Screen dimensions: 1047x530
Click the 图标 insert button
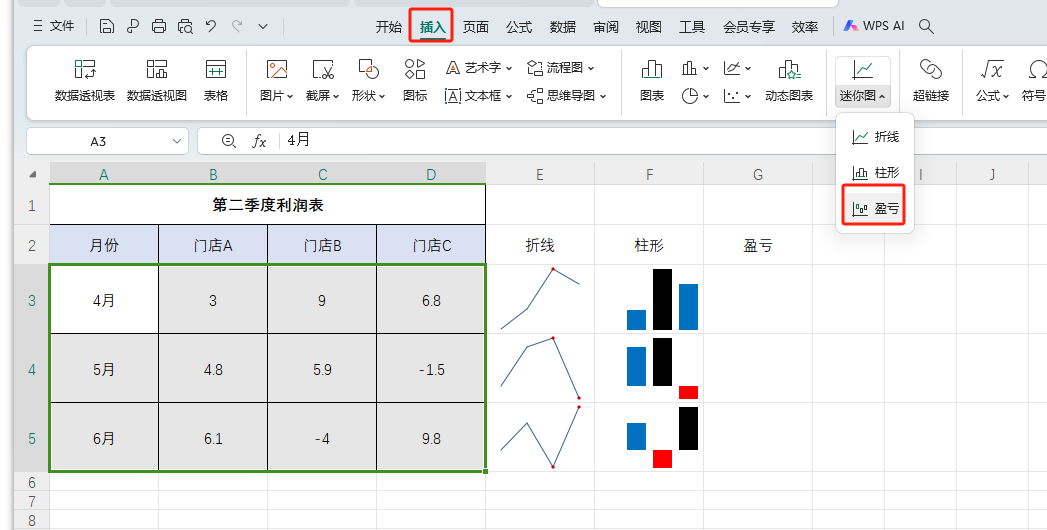click(415, 80)
